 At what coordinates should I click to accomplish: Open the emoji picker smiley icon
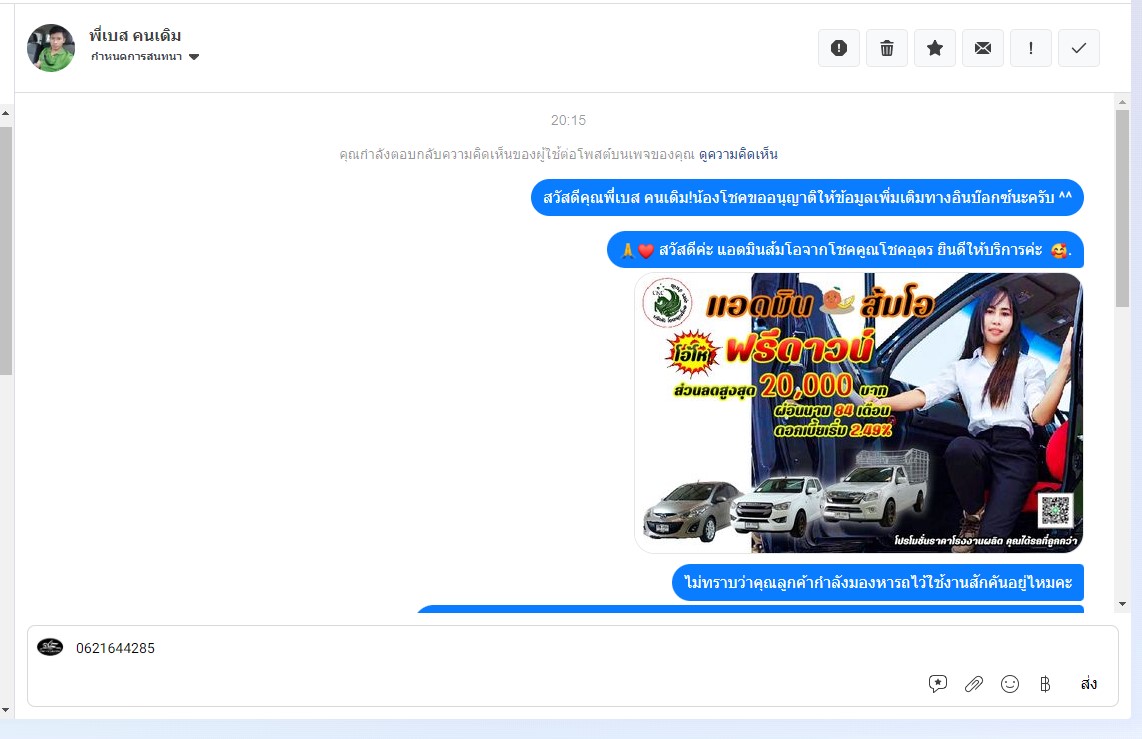point(1010,684)
